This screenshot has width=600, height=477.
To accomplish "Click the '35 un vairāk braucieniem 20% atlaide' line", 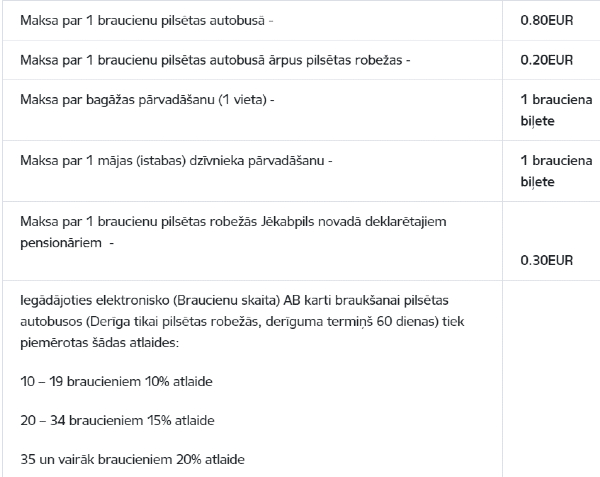I will (x=132, y=459).
